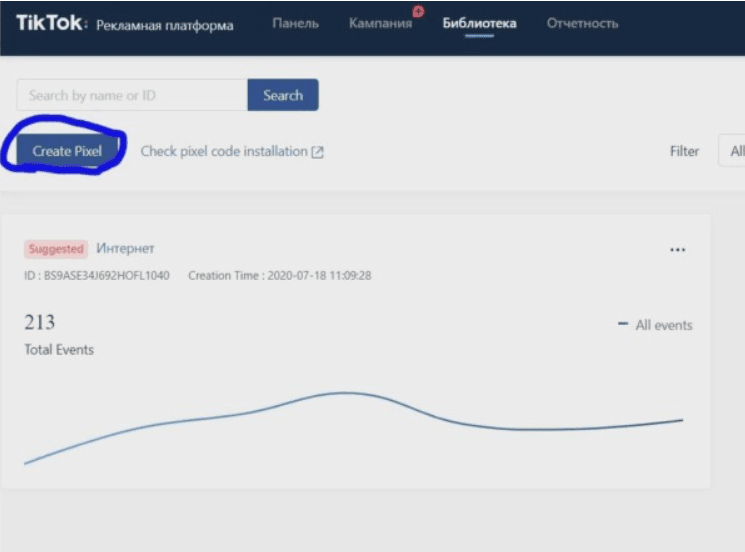Viewport: 745px width, 552px height.
Task: Click the Creation Time 2020-07-18 11:09:28 text
Action: [x=280, y=276]
